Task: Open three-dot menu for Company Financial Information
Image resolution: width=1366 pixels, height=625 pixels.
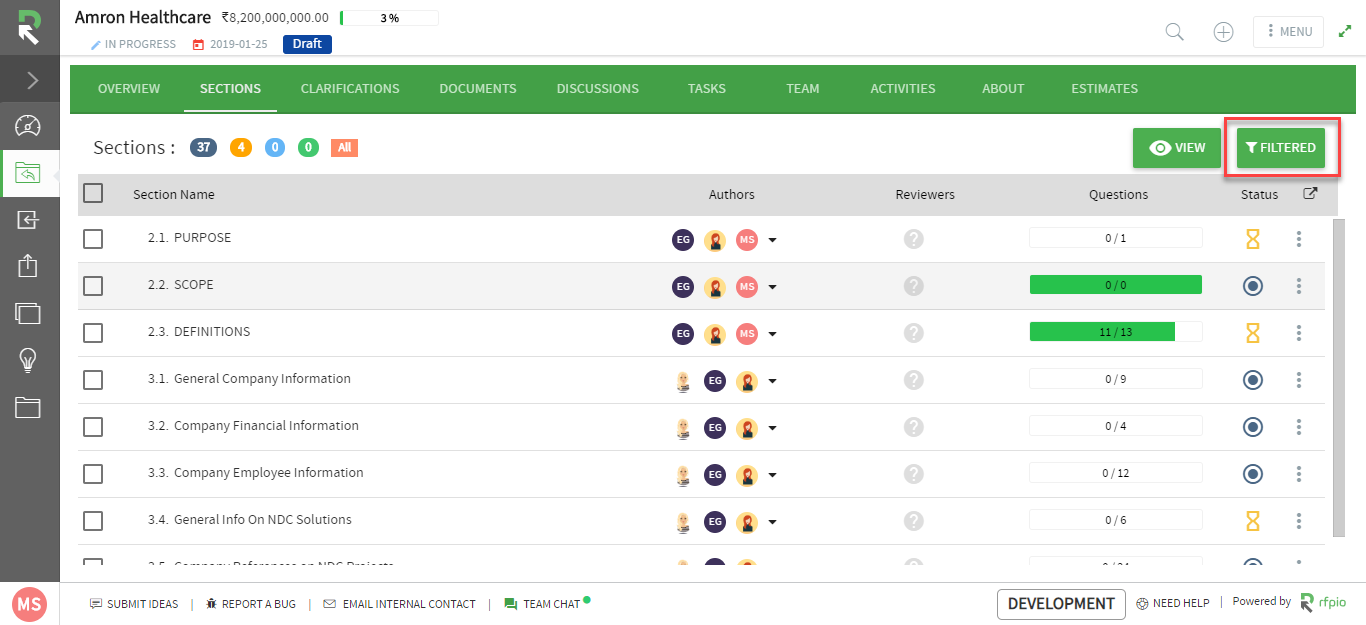Action: 1299,427
